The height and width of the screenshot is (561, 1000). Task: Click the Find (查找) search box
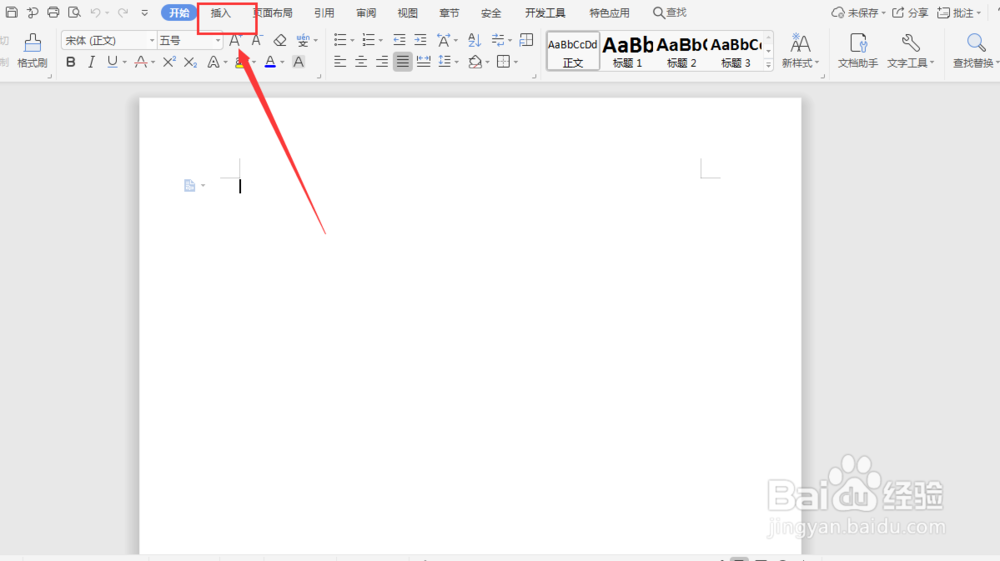[670, 12]
